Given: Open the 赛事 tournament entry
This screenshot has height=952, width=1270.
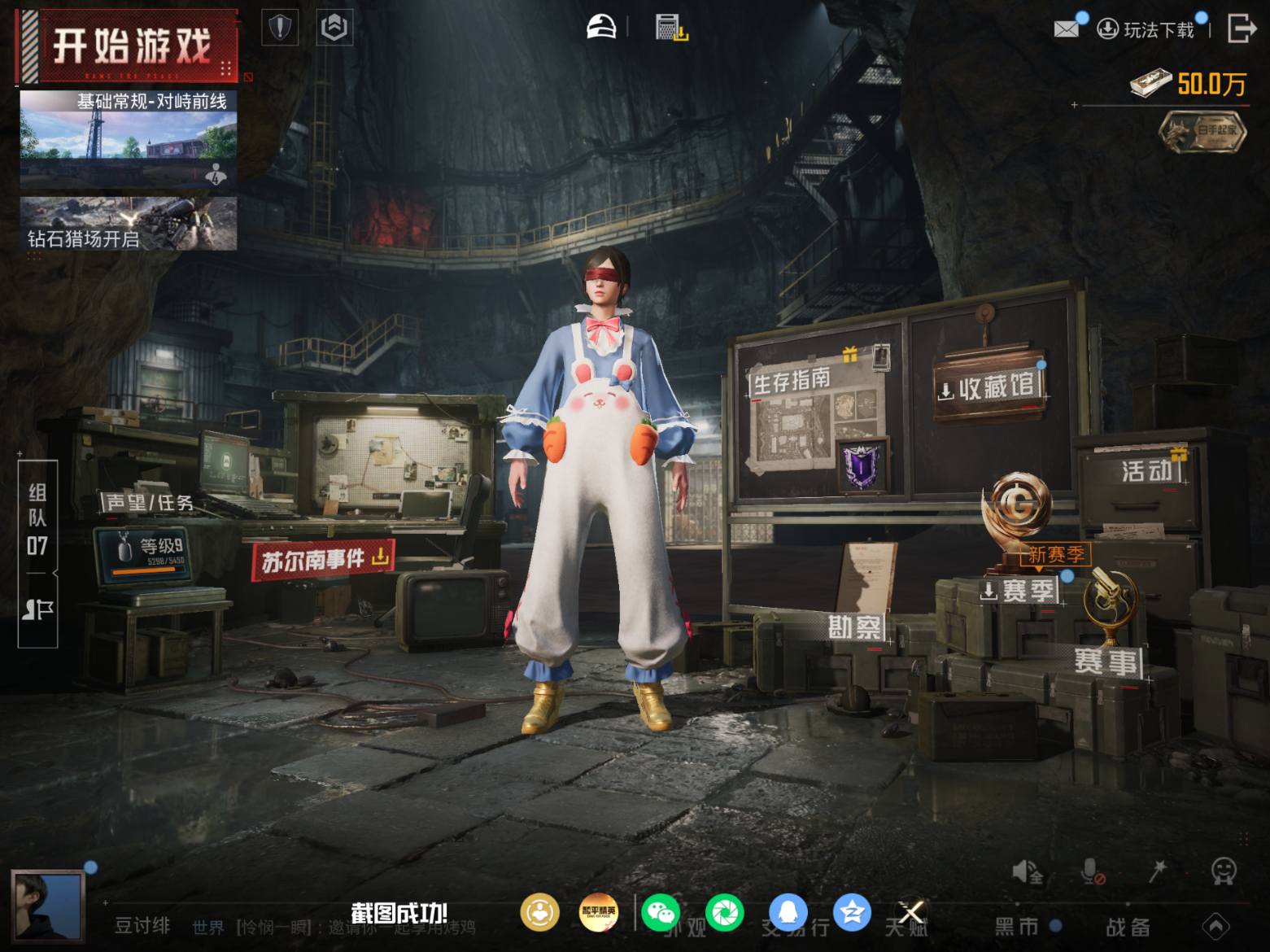Looking at the screenshot, I should [x=1106, y=662].
